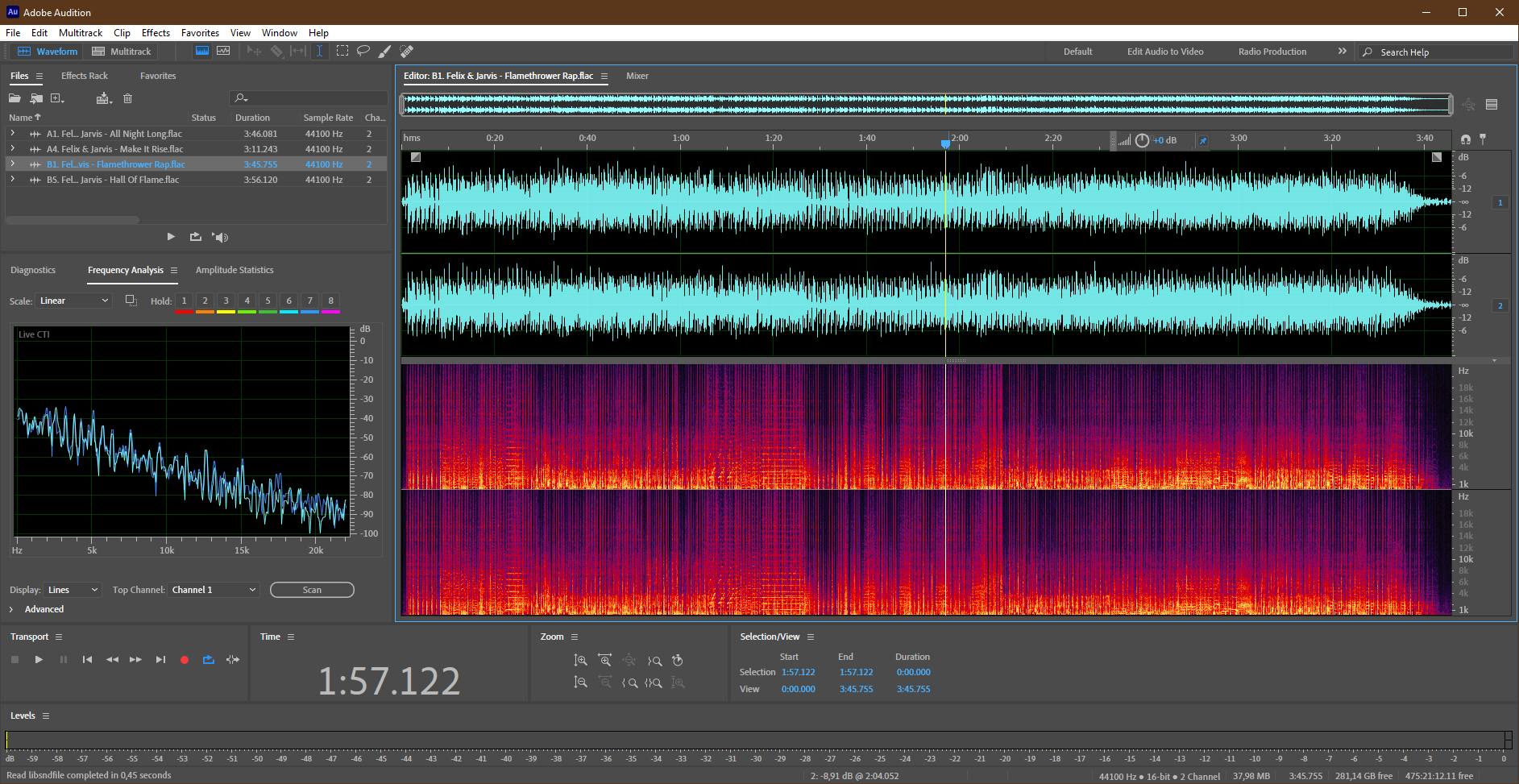Viewport: 1519px width, 784px height.
Task: Expand the Make It Rise.flac file row
Action: pyautogui.click(x=13, y=148)
